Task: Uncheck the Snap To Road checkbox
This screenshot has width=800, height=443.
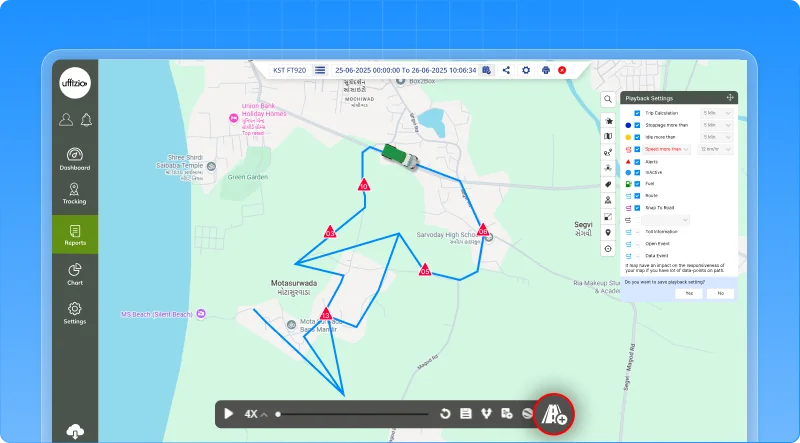Action: (637, 208)
